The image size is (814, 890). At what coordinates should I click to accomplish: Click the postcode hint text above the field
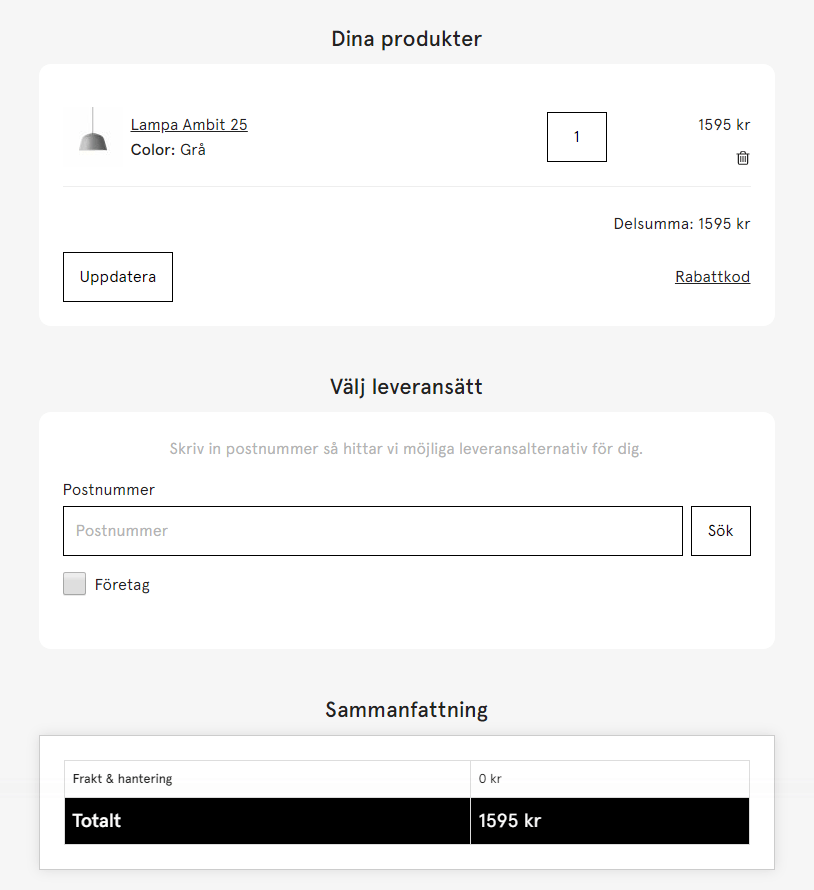pyautogui.click(x=406, y=449)
